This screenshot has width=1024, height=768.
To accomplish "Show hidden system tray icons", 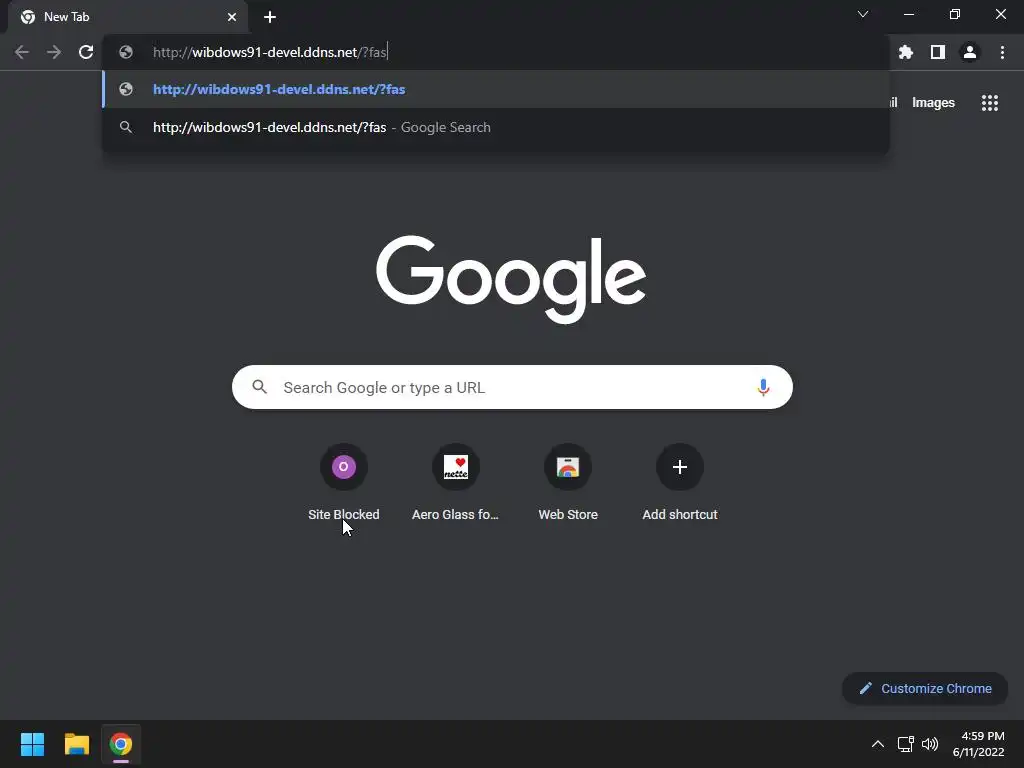I will (878, 744).
